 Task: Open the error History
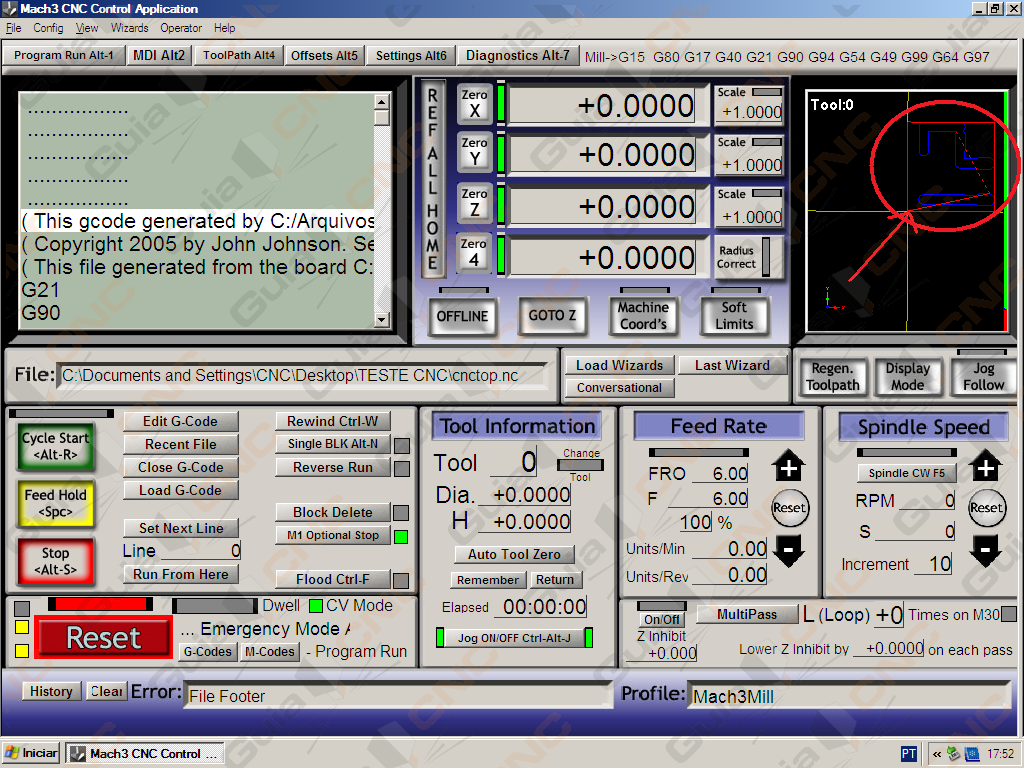pos(52,692)
